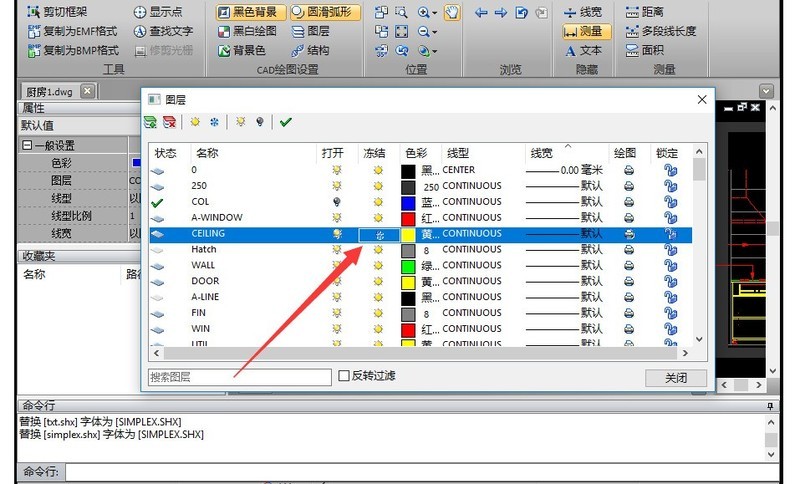Click the sun icon left of the snowflake
Screen dimensions: 800x484
click(x=195, y=122)
